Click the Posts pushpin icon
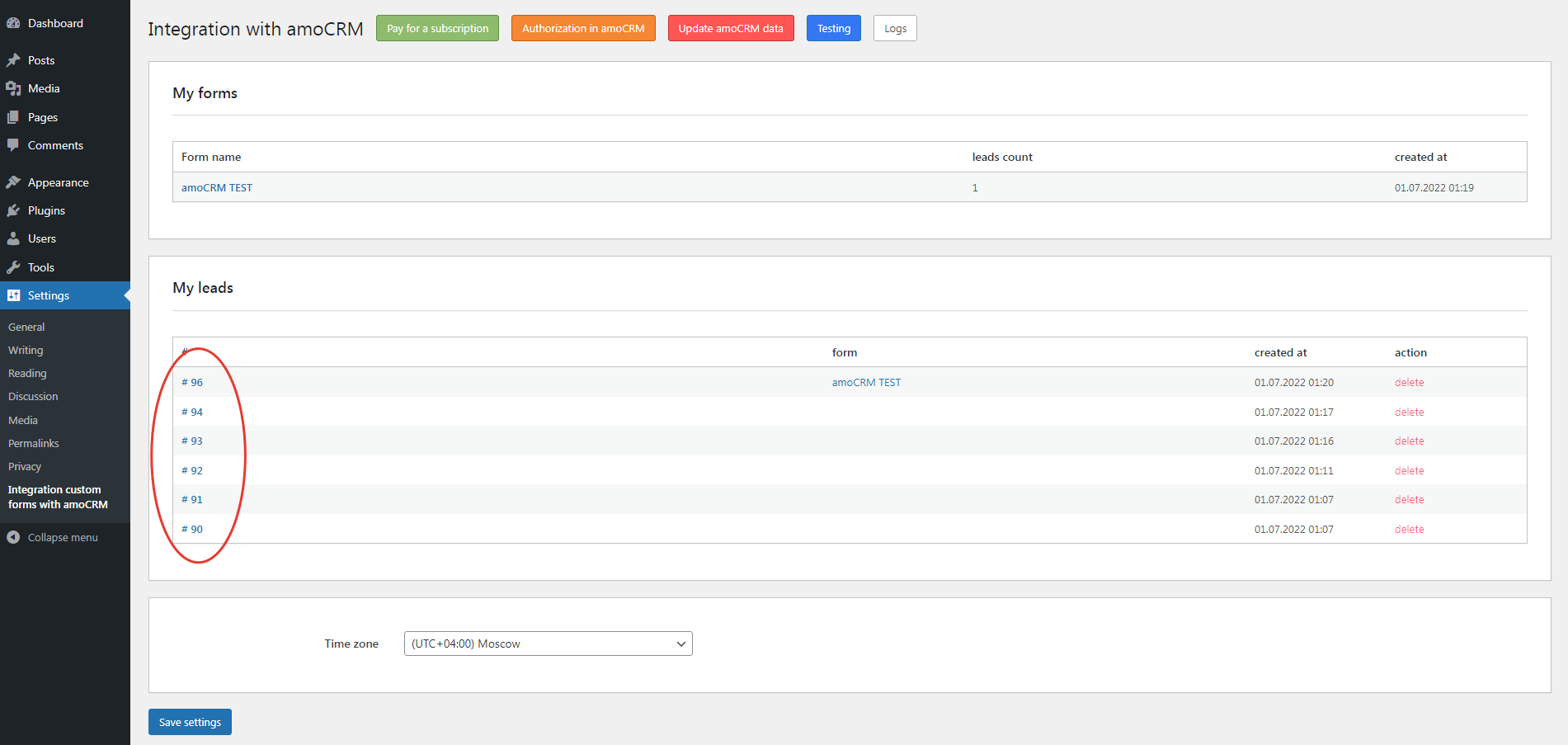Image resolution: width=1568 pixels, height=745 pixels. [13, 60]
